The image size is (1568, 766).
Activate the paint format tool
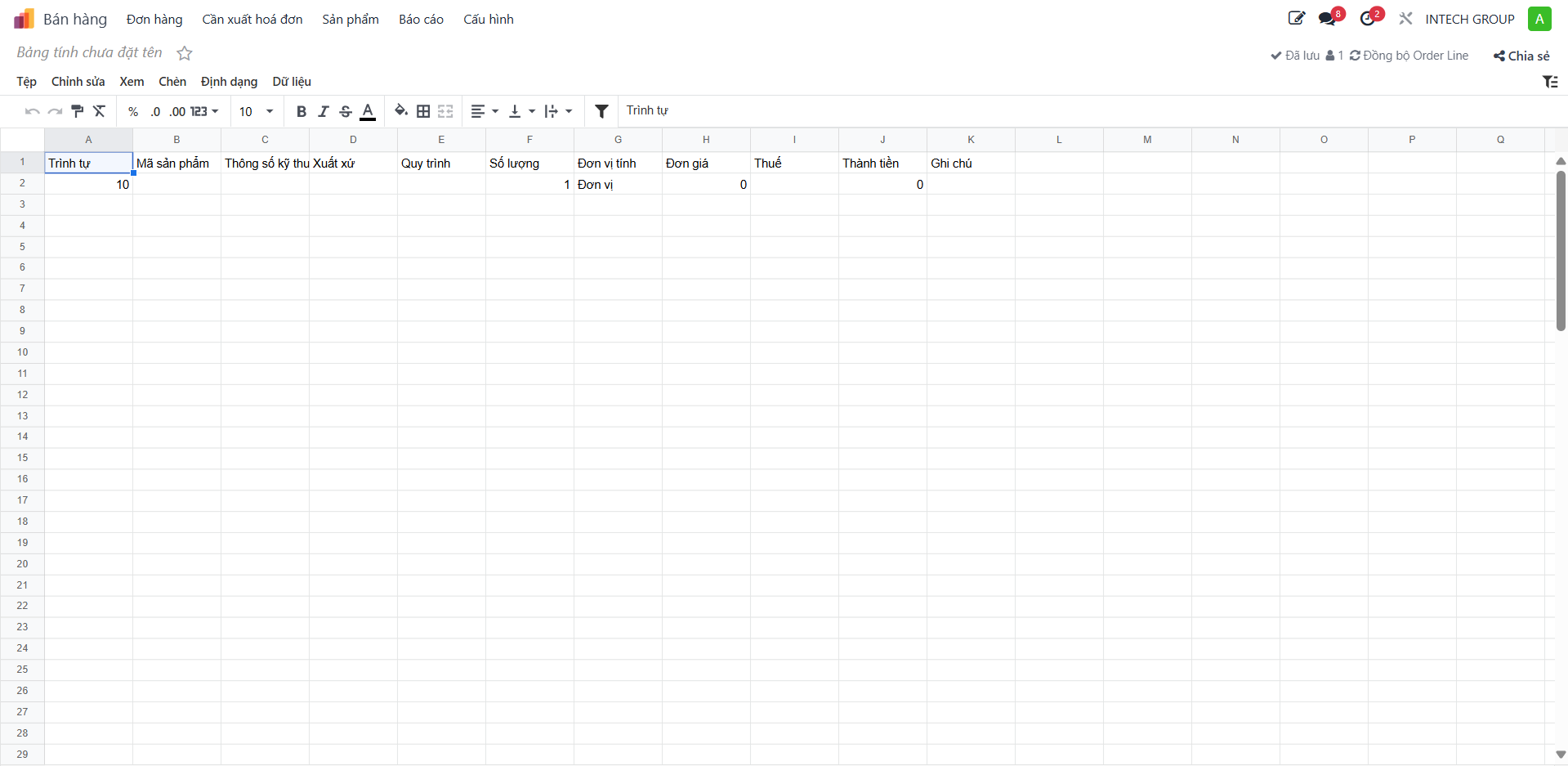pos(78,111)
